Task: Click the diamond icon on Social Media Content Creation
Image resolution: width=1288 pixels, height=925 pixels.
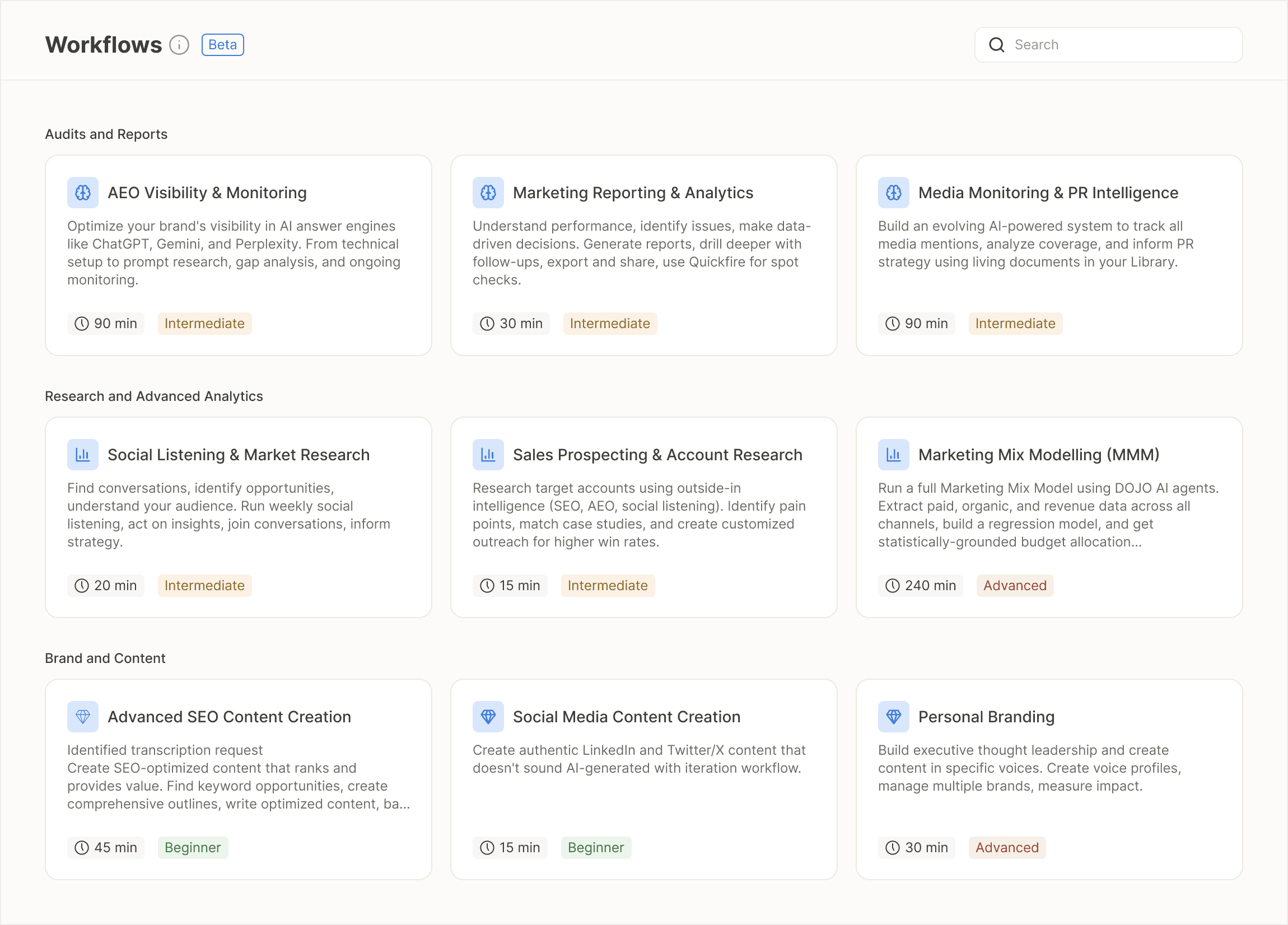Action: tap(488, 717)
